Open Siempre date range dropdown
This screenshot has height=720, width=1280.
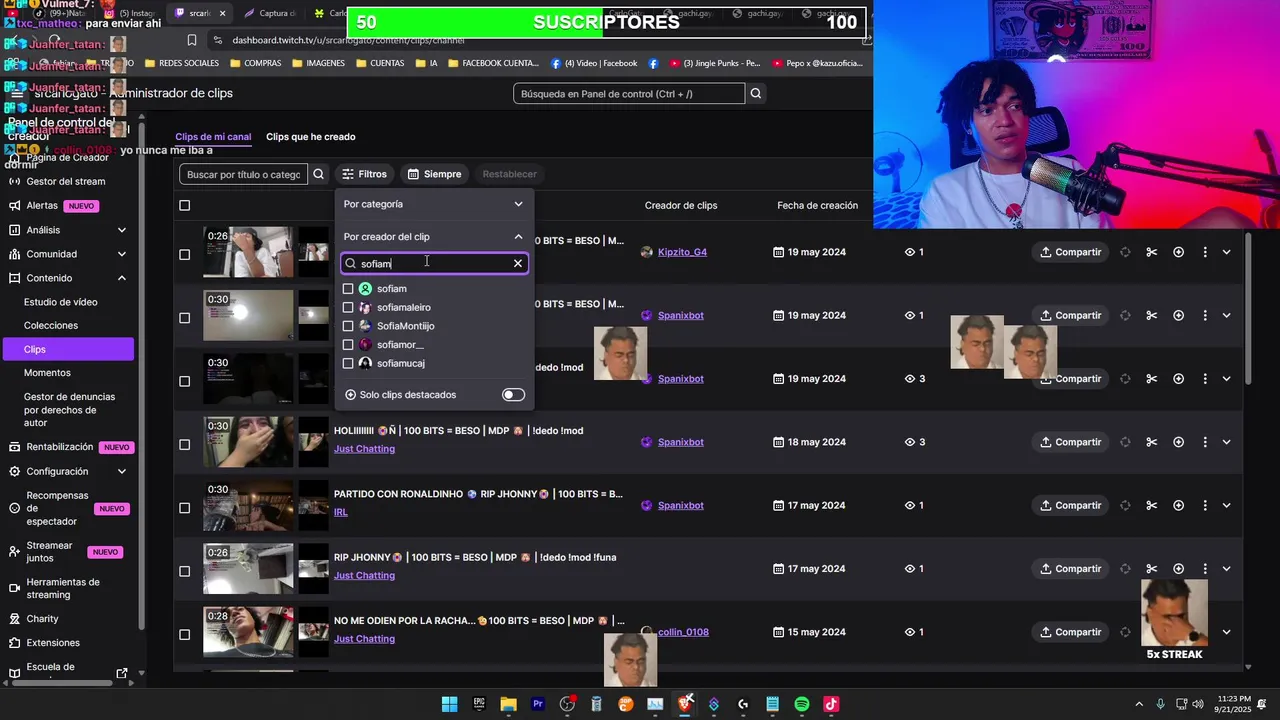point(435,174)
